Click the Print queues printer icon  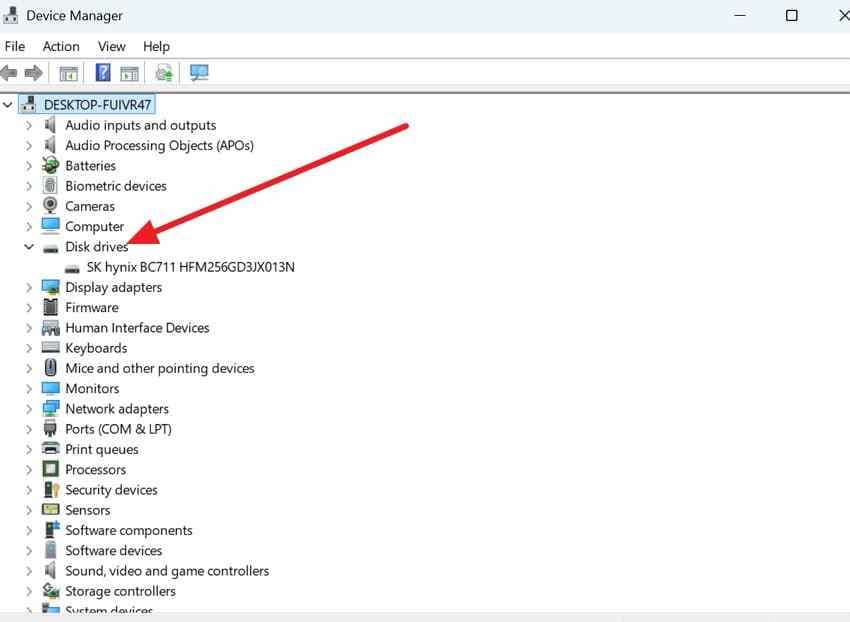point(50,448)
